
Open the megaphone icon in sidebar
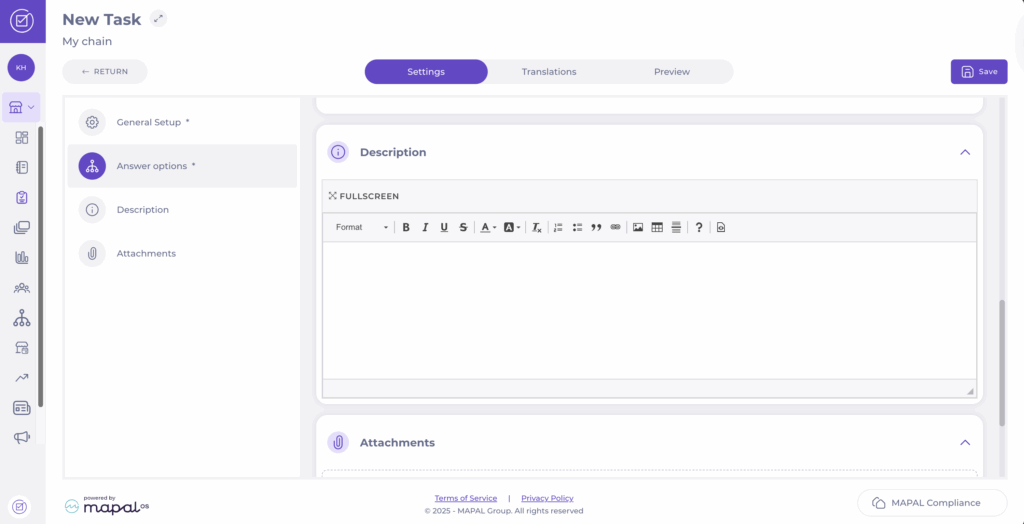point(21,437)
